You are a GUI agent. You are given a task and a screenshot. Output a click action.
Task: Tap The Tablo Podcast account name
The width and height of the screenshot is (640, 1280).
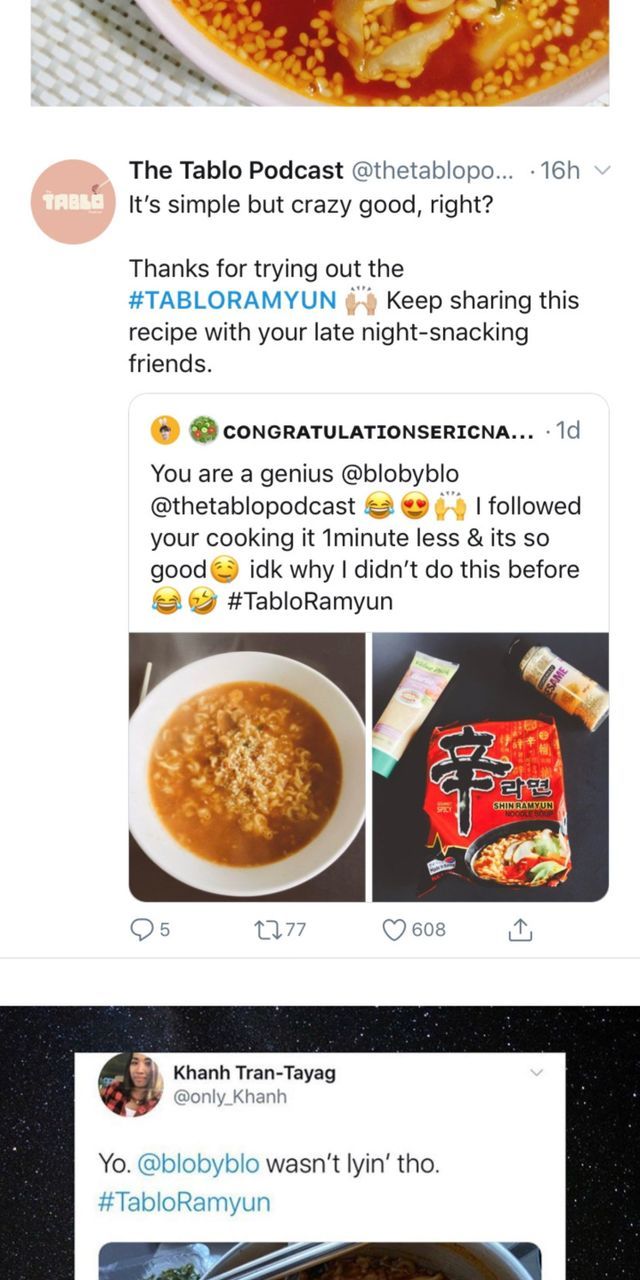[236, 170]
